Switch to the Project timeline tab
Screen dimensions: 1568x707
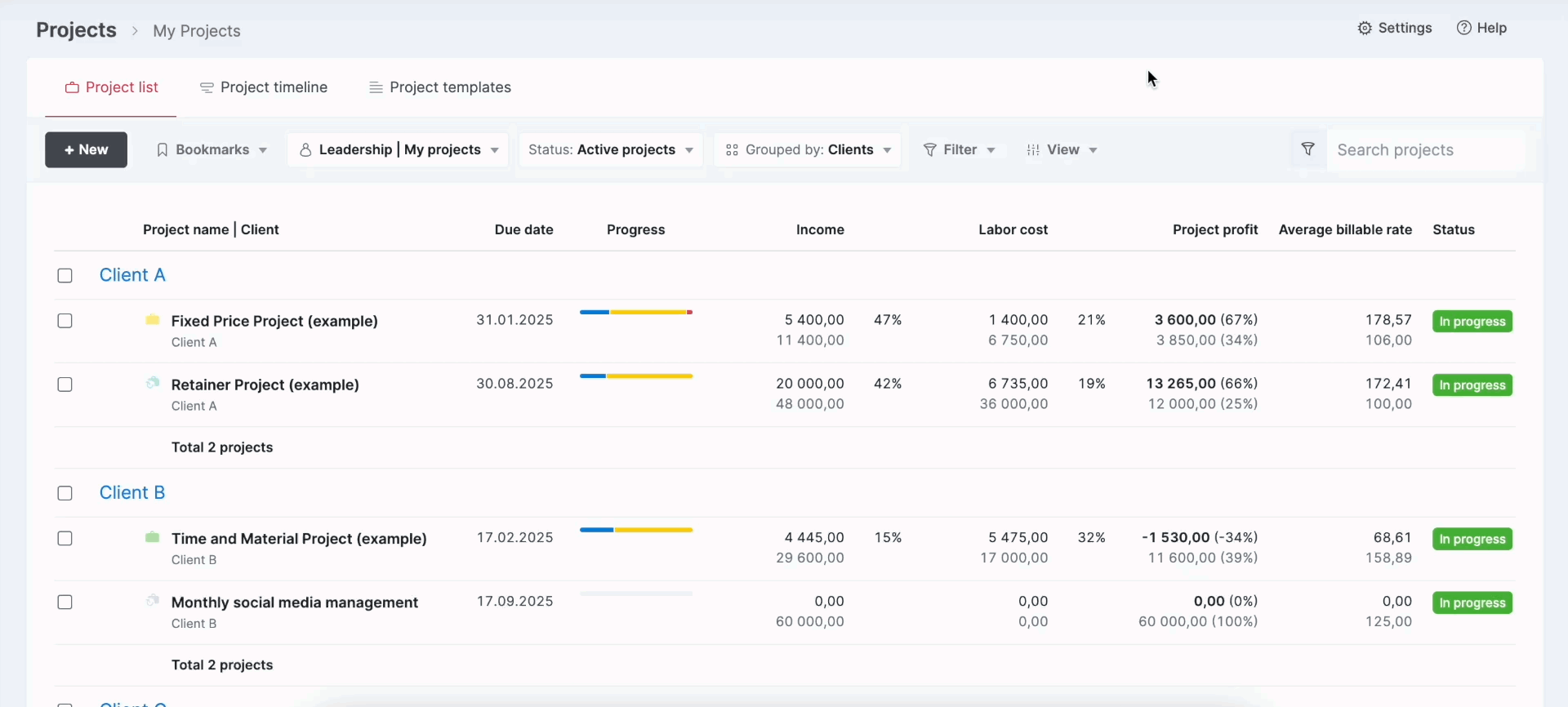click(x=264, y=87)
